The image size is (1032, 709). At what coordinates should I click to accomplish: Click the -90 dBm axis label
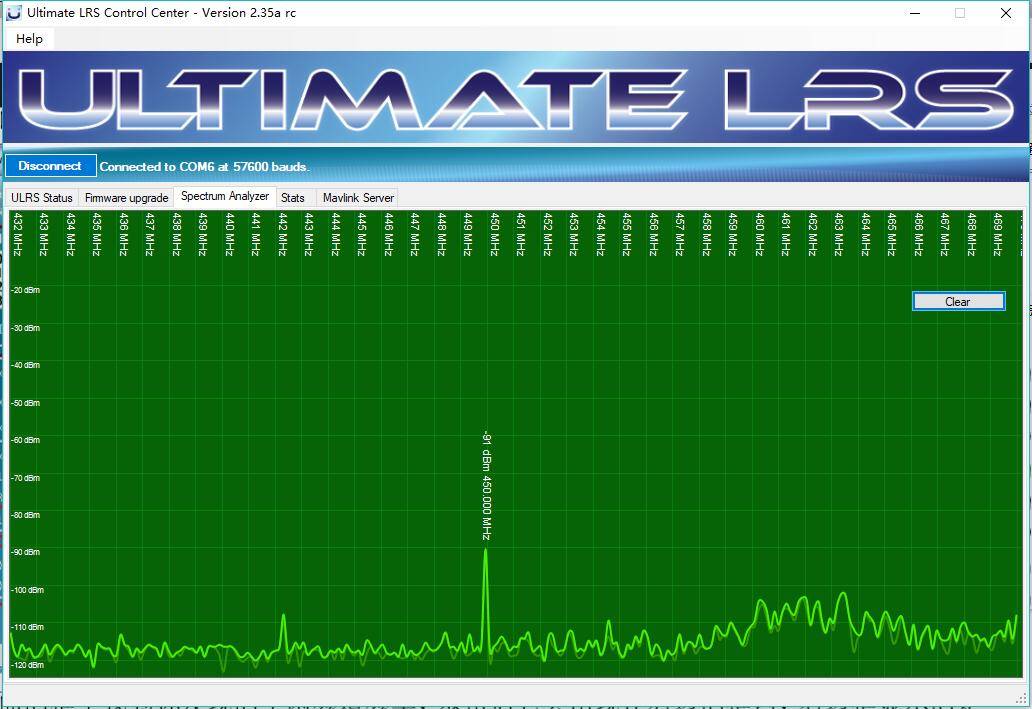[26, 552]
